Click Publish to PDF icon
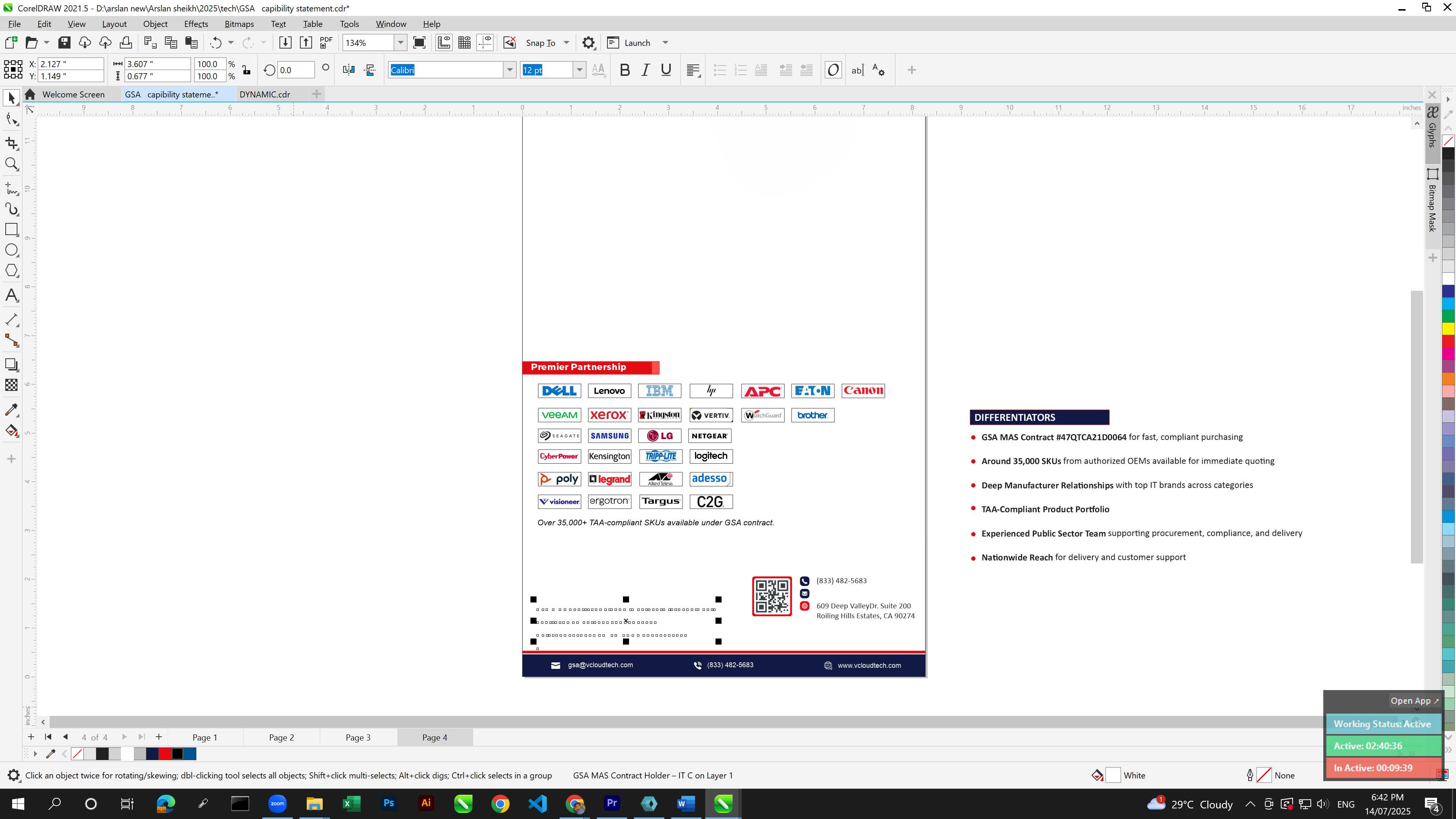 pyautogui.click(x=326, y=42)
